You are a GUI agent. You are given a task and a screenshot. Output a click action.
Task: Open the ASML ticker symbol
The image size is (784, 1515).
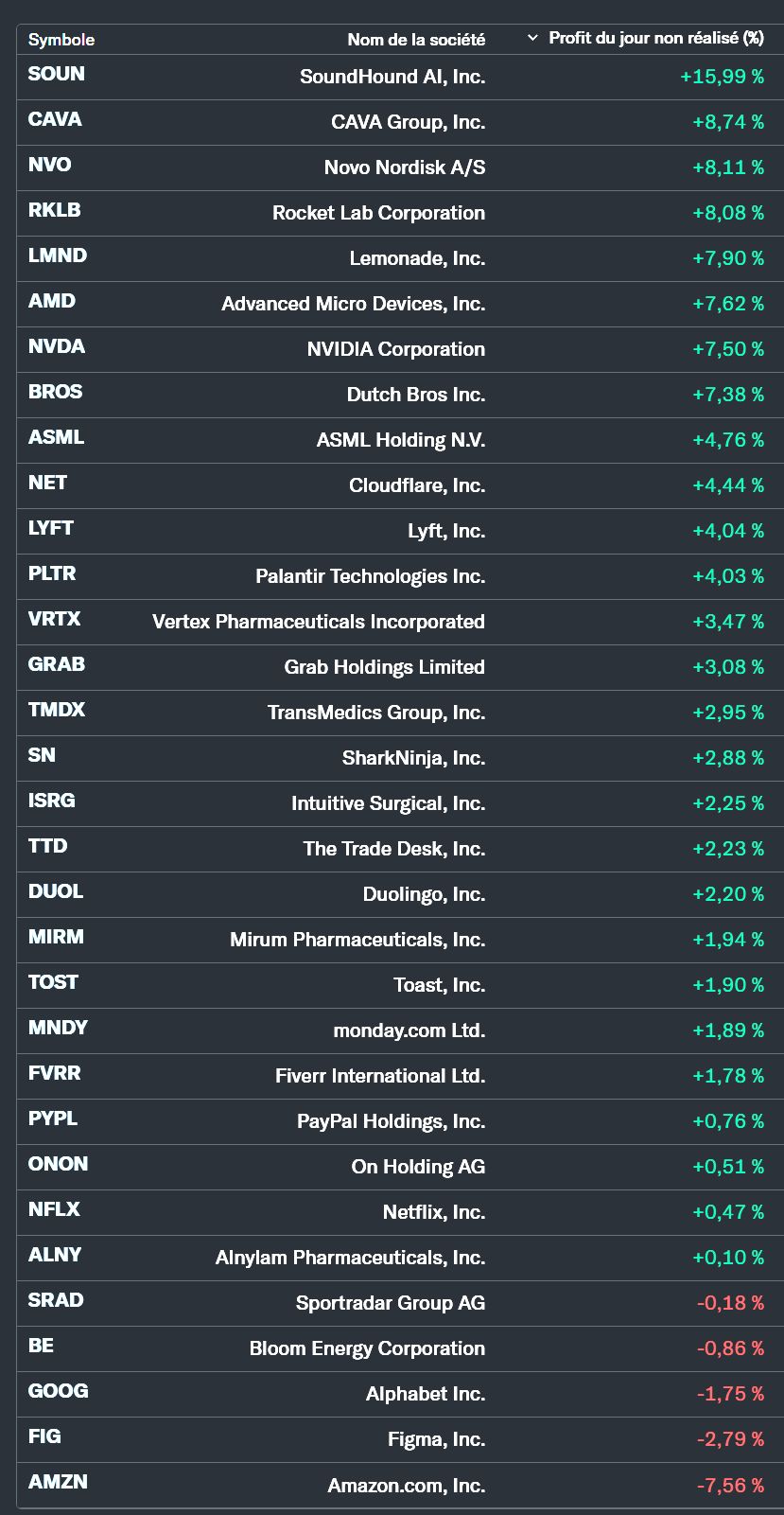(x=56, y=437)
